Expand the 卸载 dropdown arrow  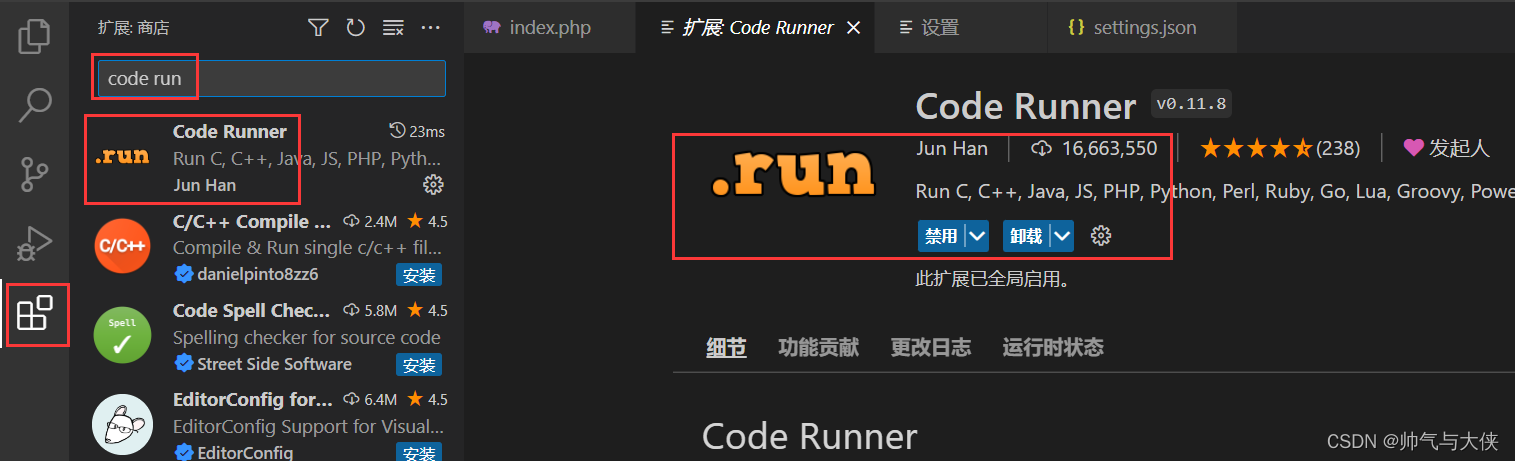pos(1062,236)
